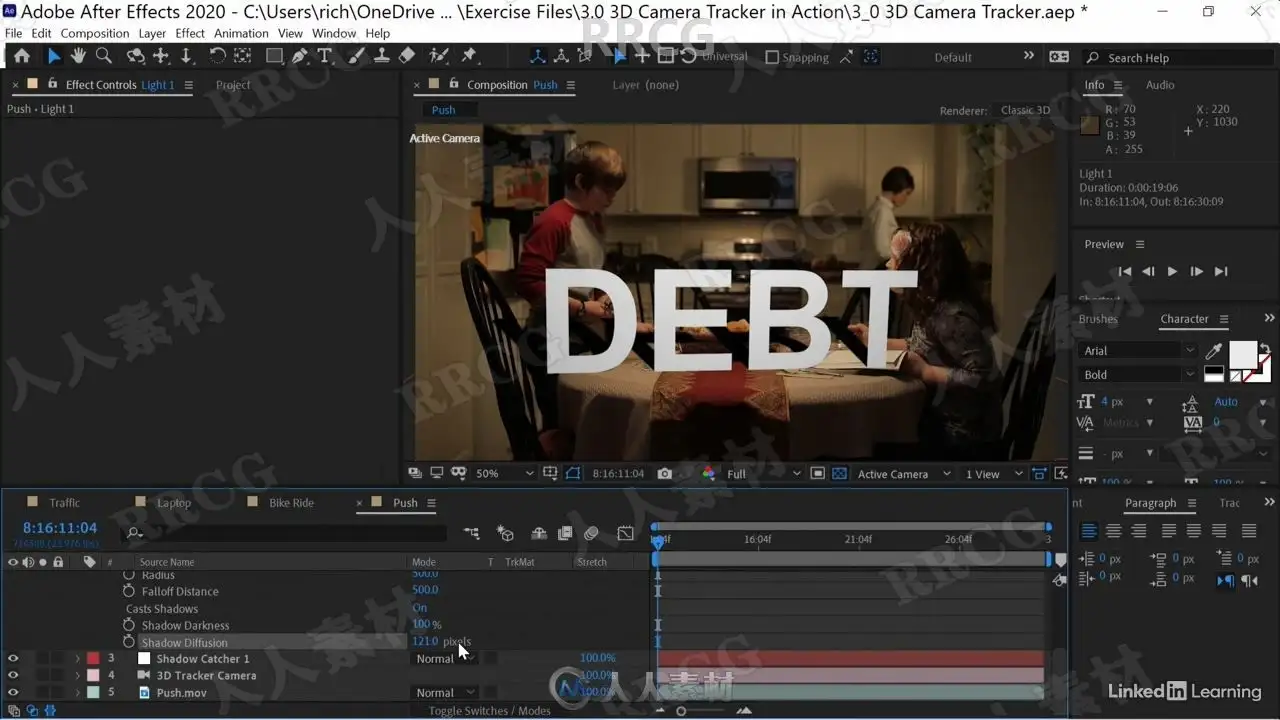Select the Local Axis mode icon
The image size is (1280, 720).
(538, 57)
